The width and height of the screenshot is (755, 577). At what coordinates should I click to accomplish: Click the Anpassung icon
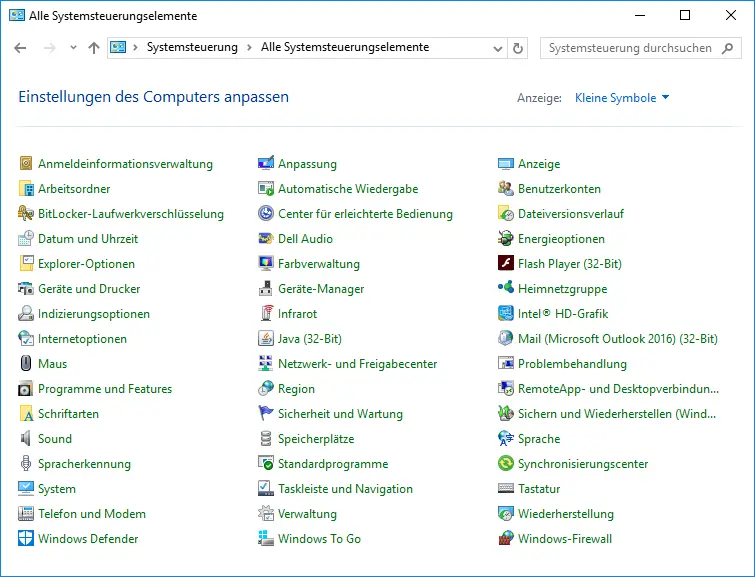click(x=266, y=164)
